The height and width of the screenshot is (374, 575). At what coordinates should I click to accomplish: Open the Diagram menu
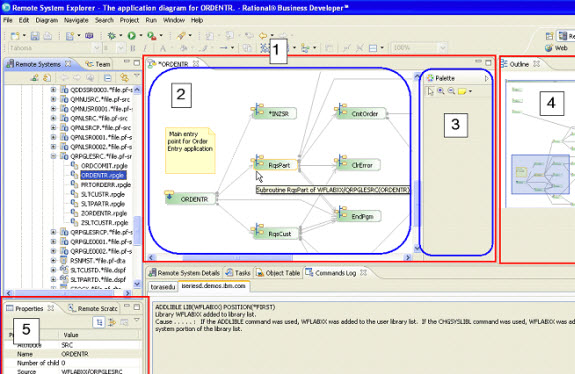point(47,20)
